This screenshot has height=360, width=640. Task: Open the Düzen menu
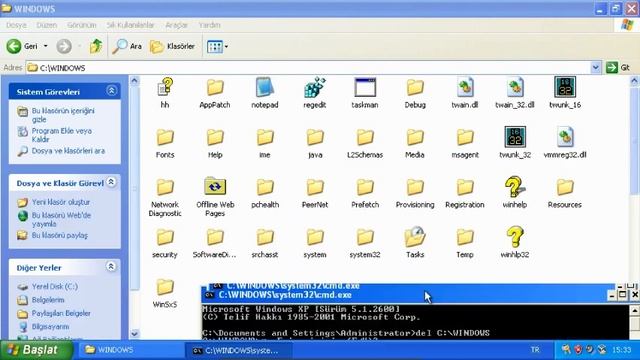pos(47,25)
